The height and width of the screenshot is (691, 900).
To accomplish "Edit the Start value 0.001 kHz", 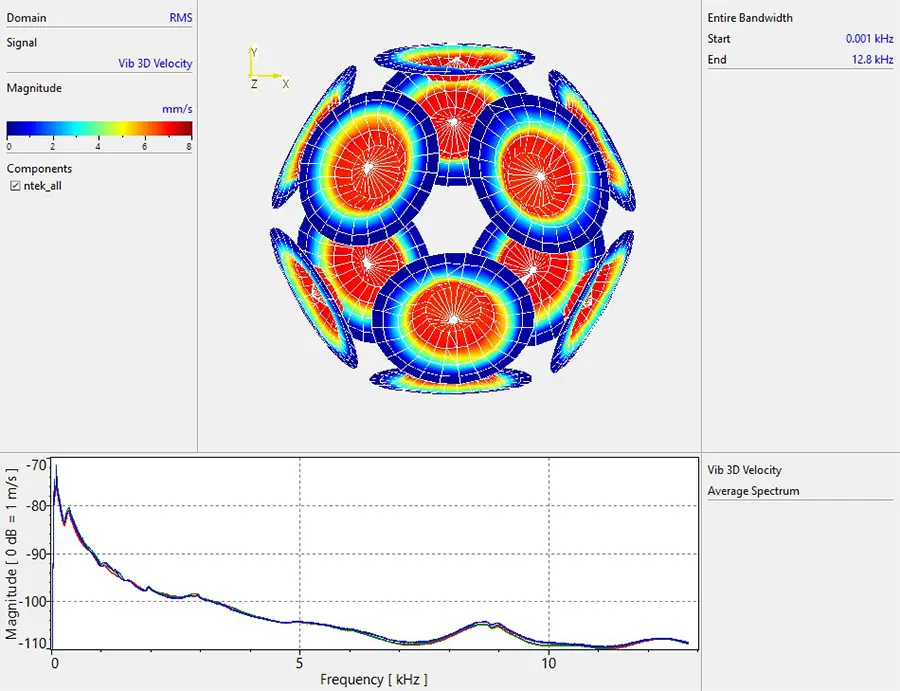I will tap(869, 39).
